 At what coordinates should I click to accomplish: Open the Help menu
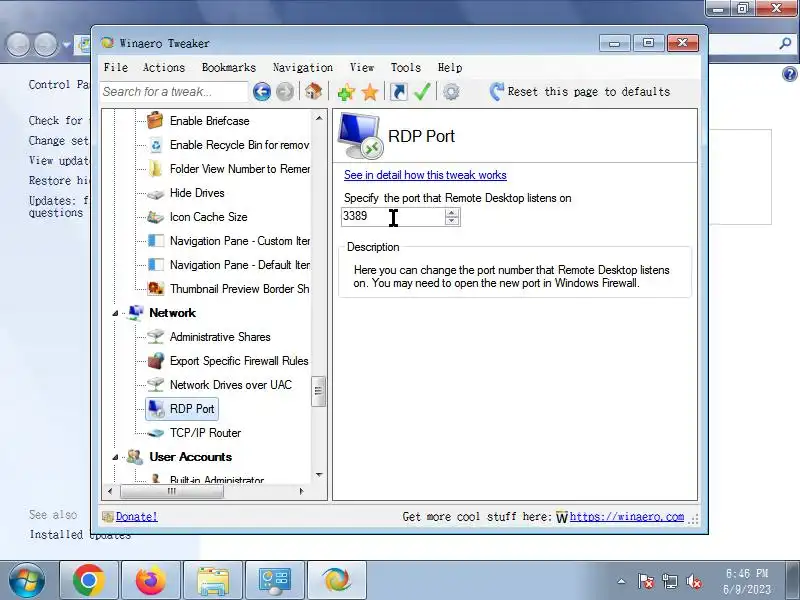[450, 67]
